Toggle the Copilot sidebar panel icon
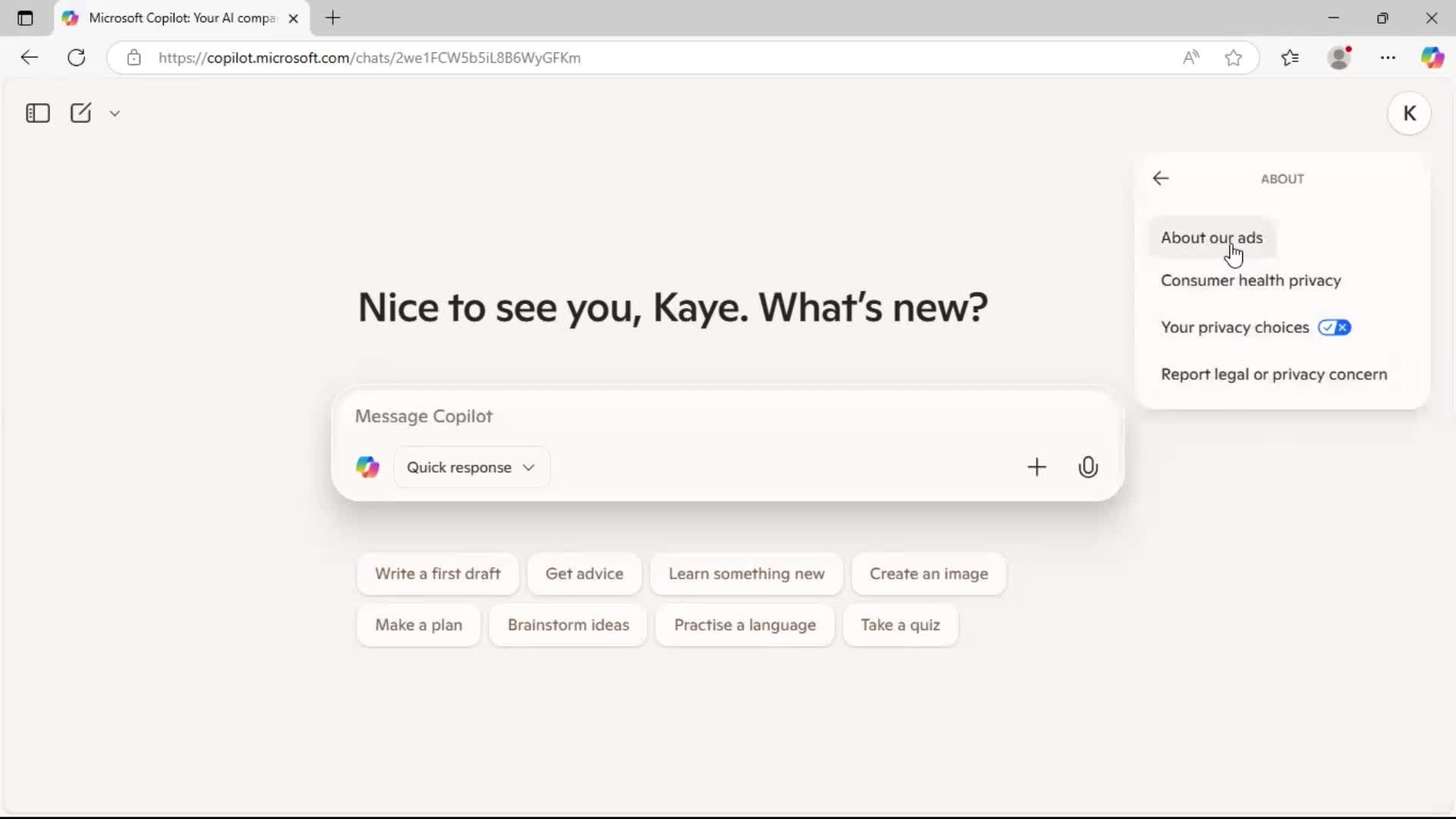This screenshot has width=1456, height=819. [37, 113]
